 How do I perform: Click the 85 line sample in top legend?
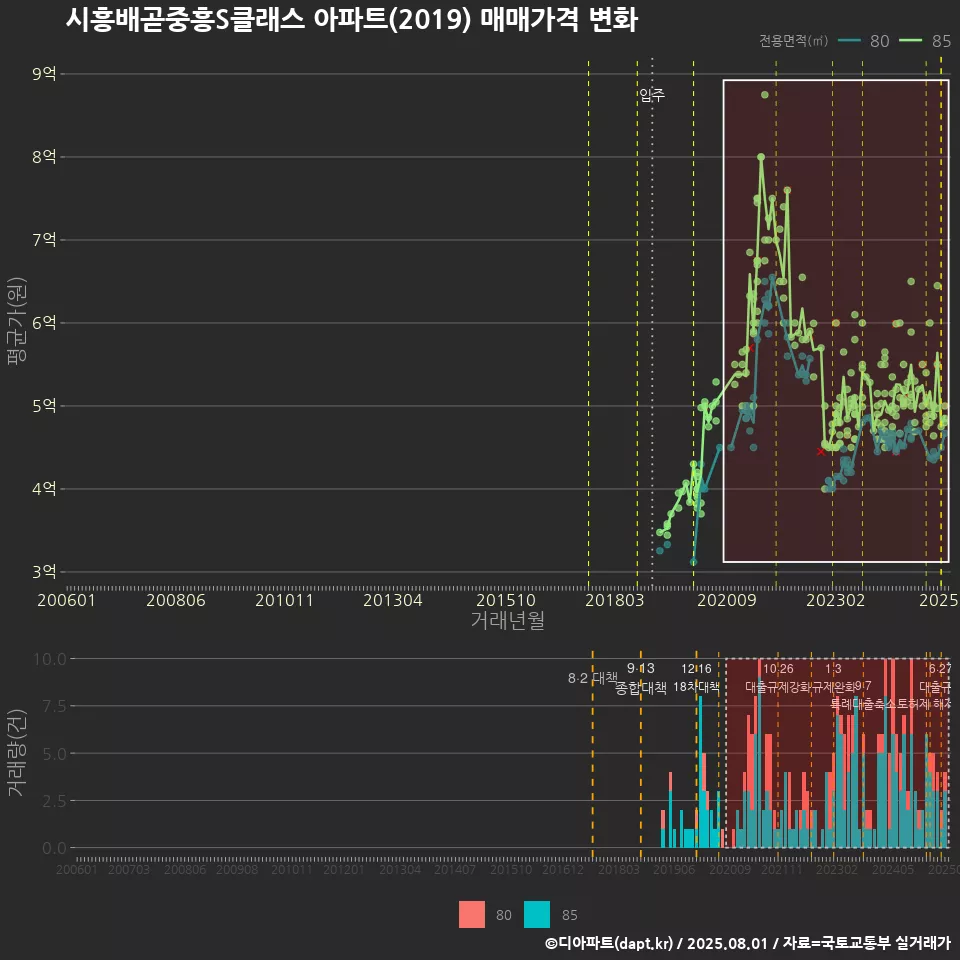click(x=910, y=41)
